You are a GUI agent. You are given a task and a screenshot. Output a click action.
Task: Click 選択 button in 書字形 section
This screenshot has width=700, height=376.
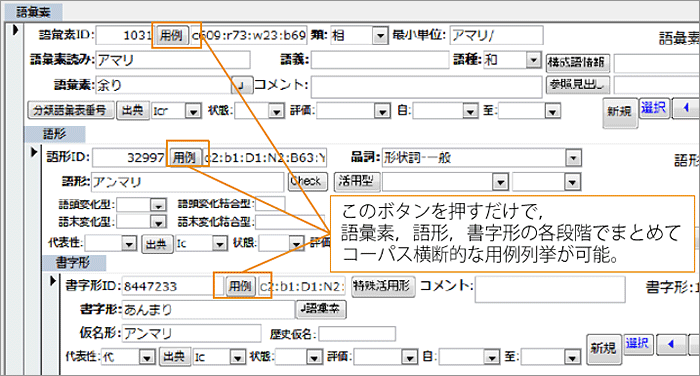pyautogui.click(x=638, y=344)
